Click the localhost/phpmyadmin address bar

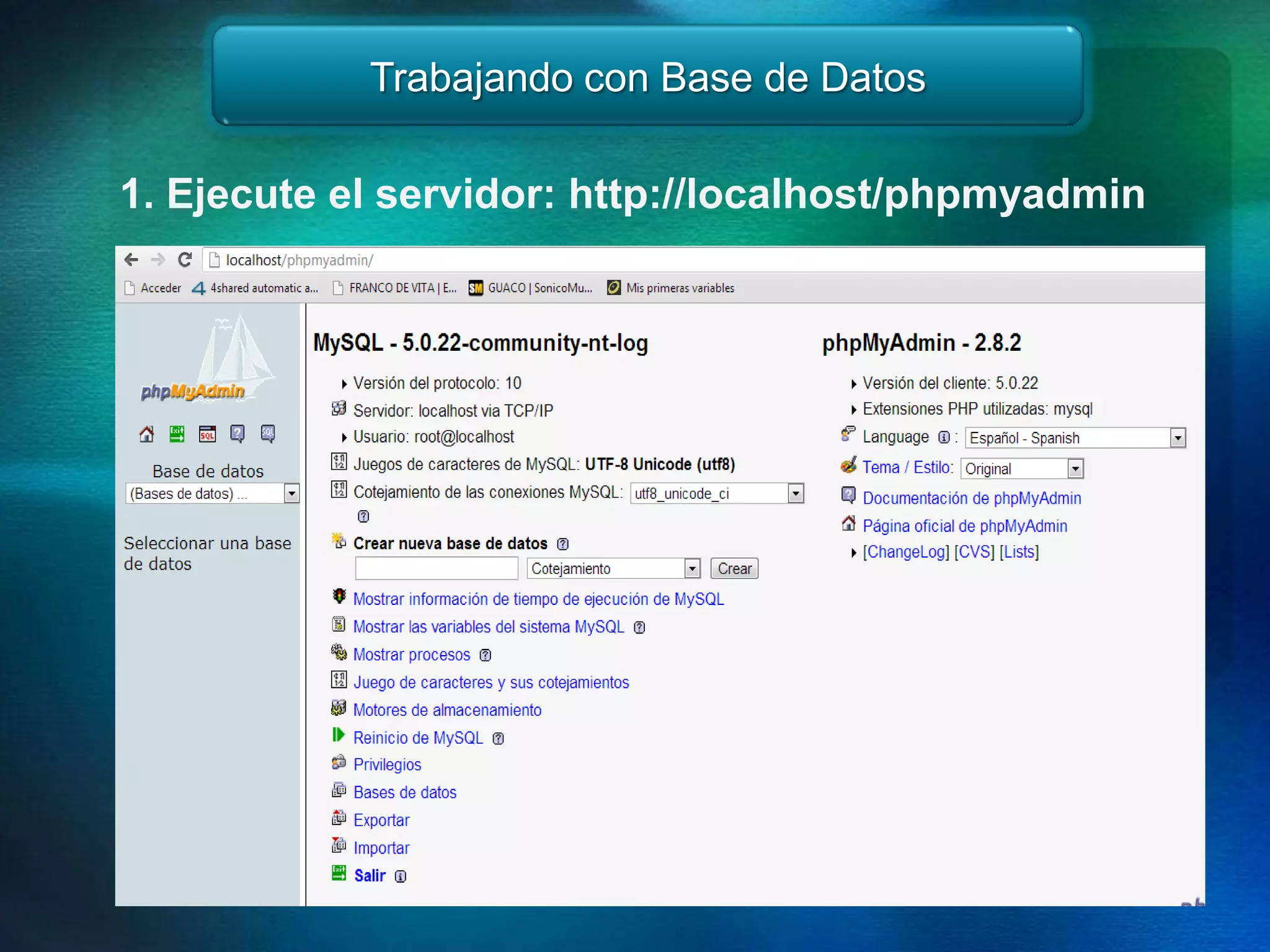pos(703,260)
